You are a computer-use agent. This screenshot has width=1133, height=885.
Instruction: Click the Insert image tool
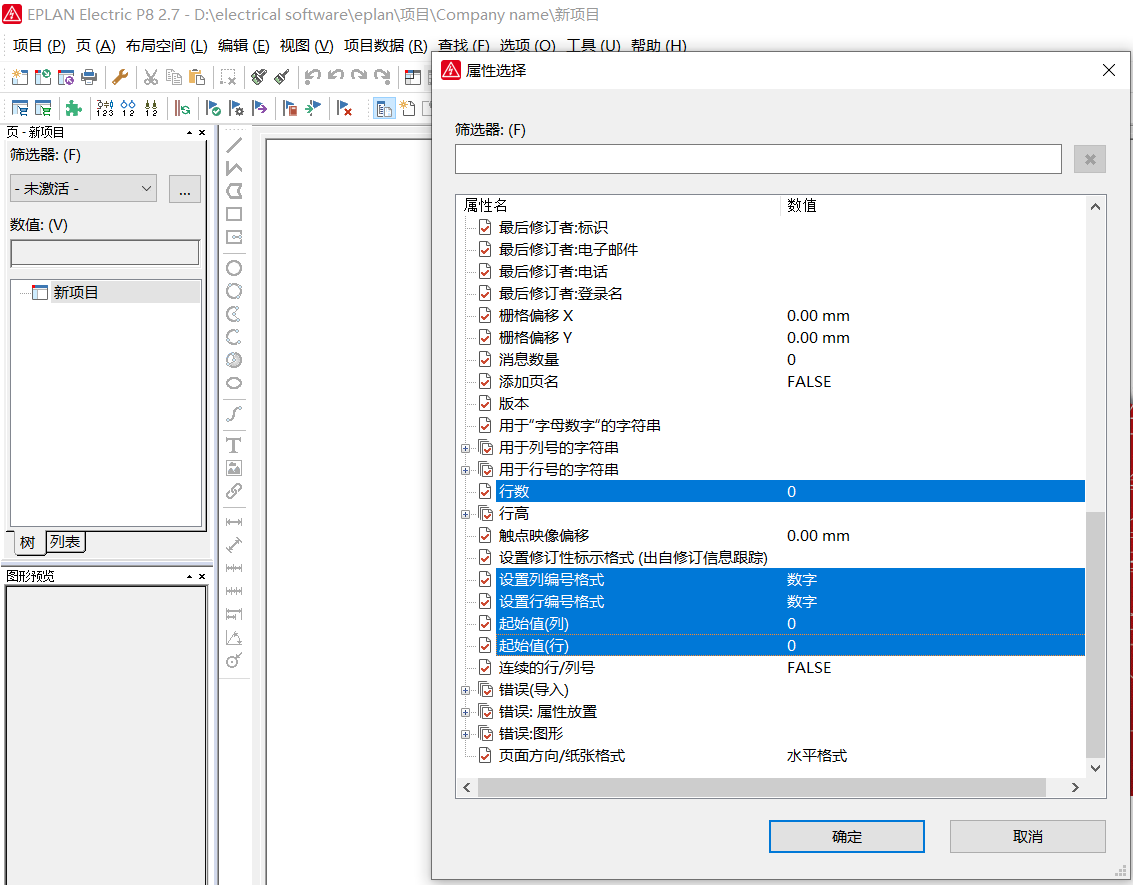point(234,468)
